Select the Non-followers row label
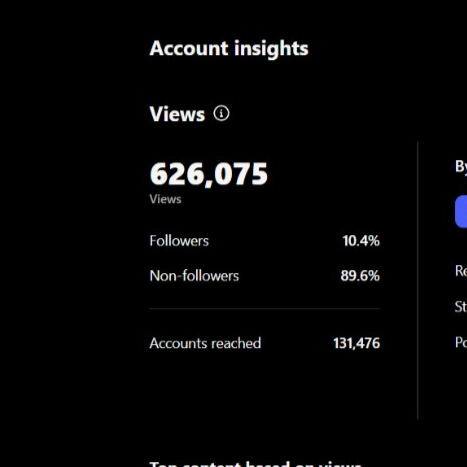This screenshot has width=467, height=467. (194, 276)
